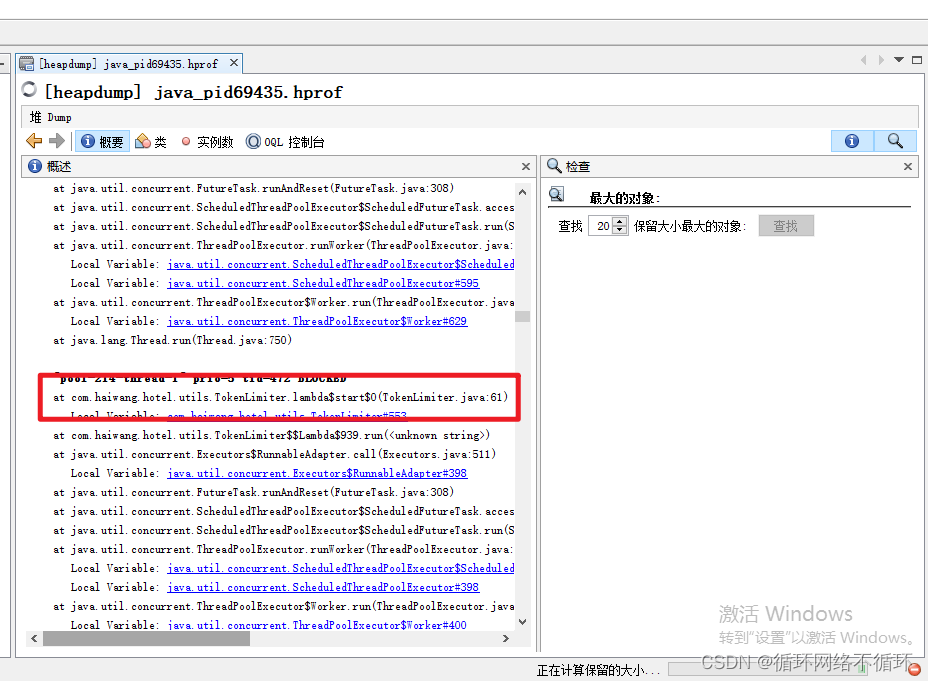928x681 pixels.
Task: Click the search magnifier in the top-right toolbar
Action: pyautogui.click(x=895, y=141)
